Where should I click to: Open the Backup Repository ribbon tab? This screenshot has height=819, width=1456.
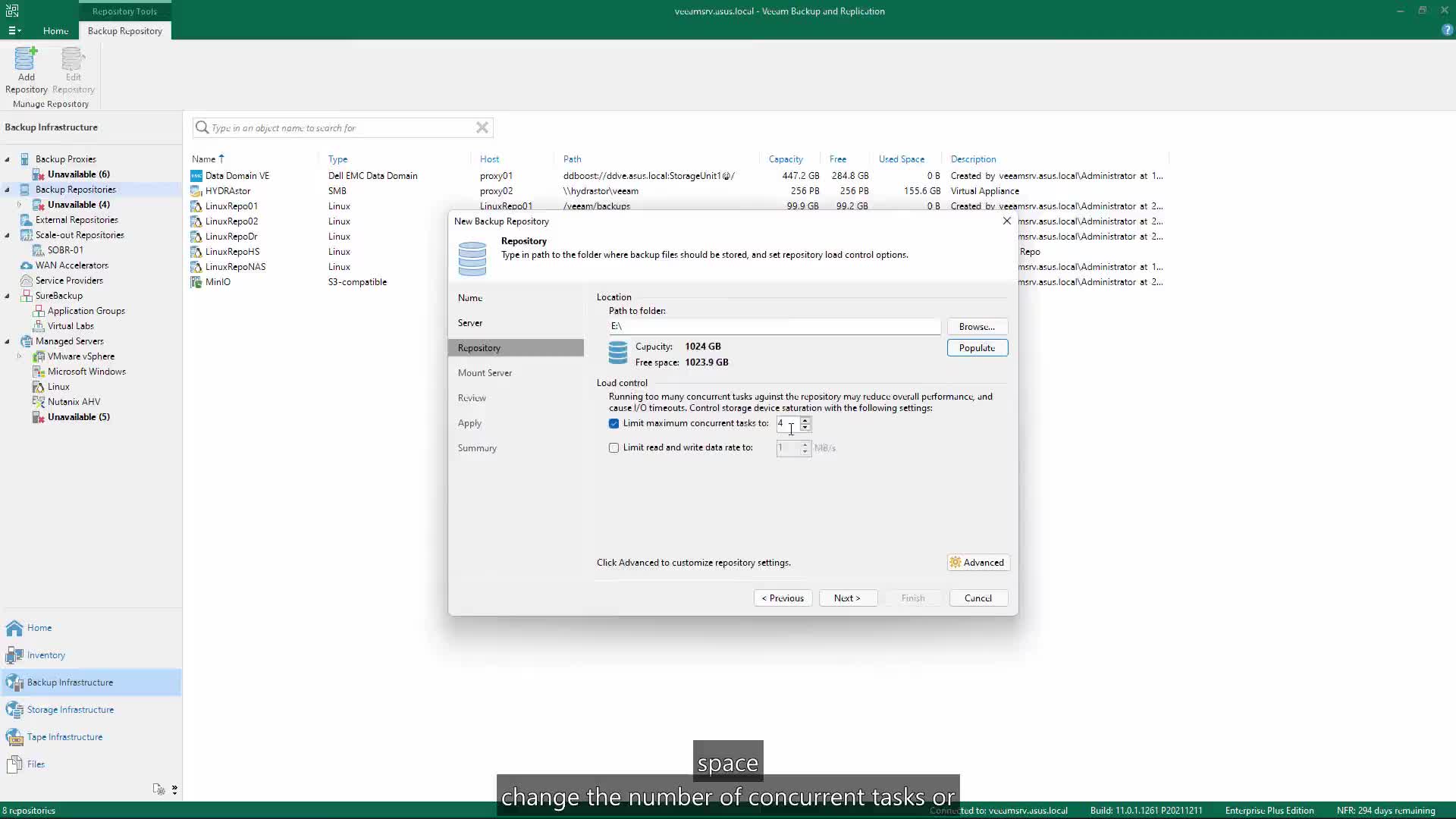125,31
